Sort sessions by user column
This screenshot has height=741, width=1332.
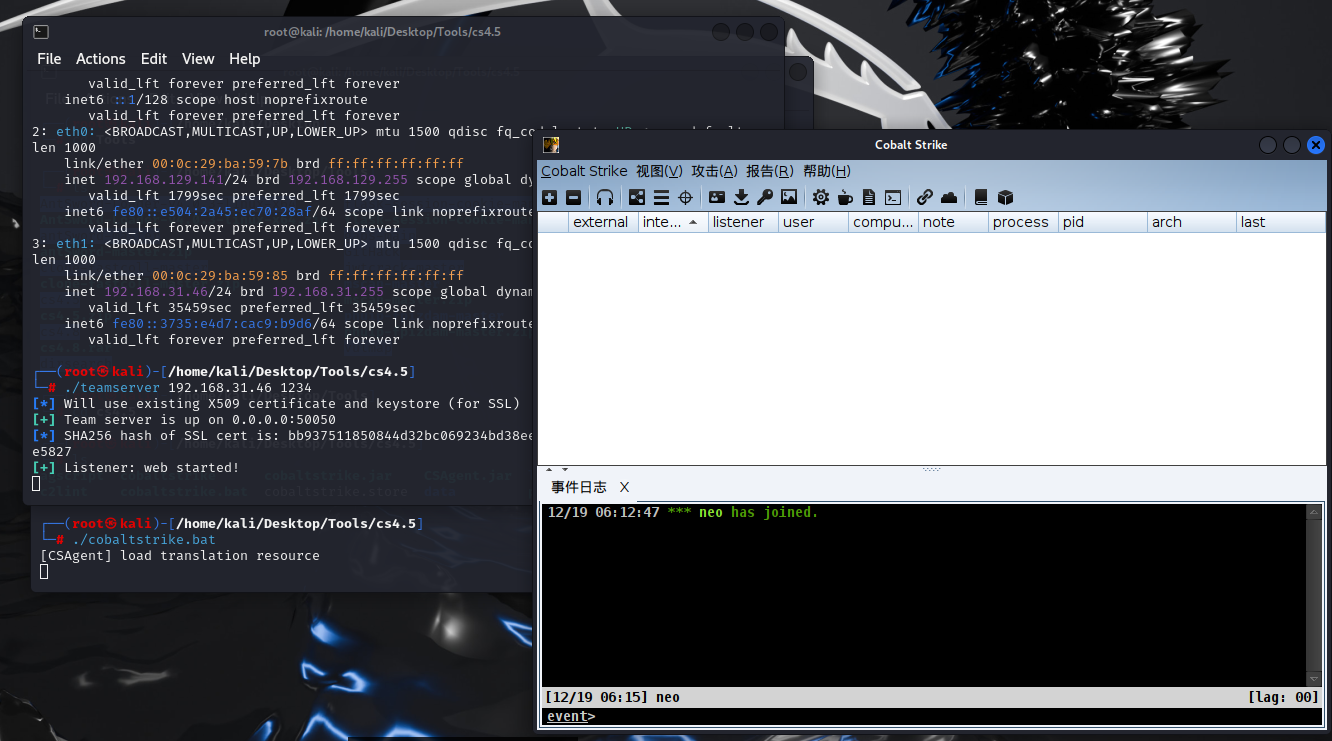813,222
